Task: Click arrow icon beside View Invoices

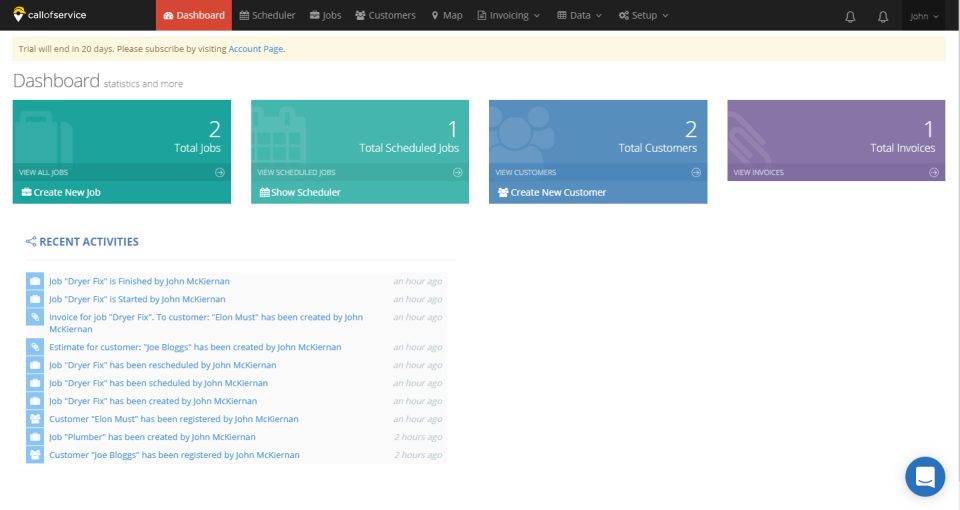Action: (934, 173)
